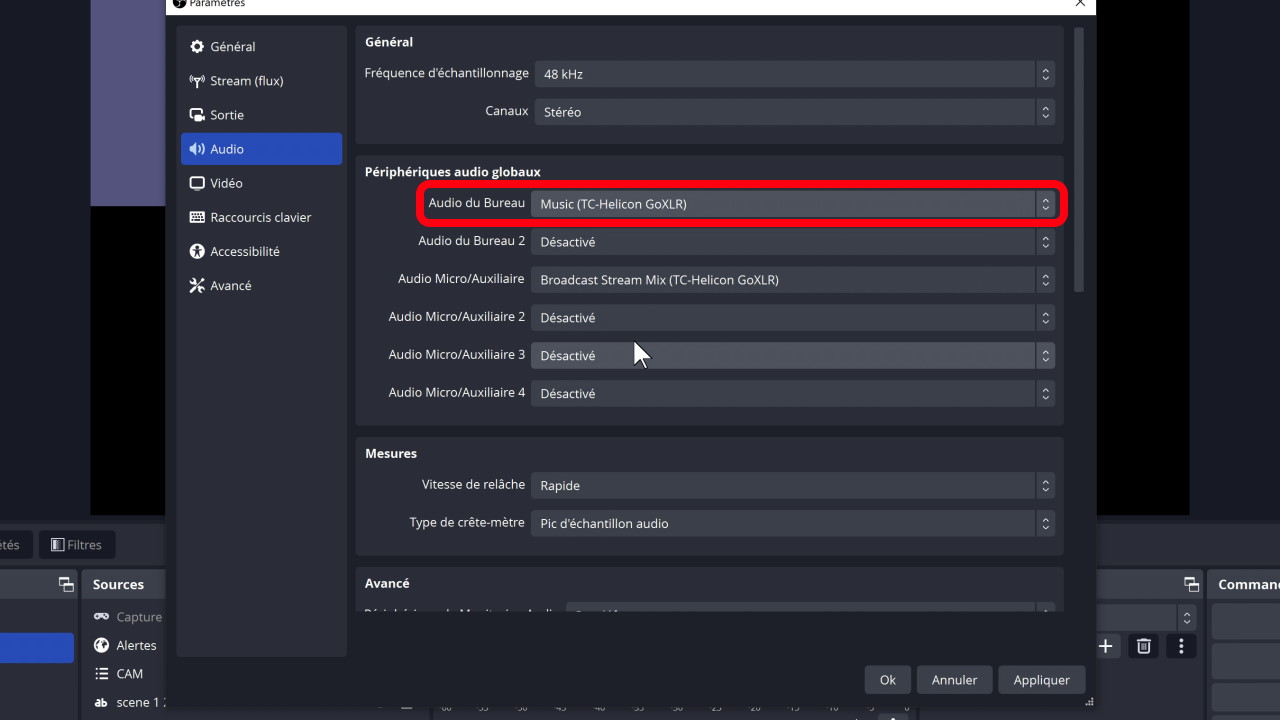Viewport: 1280px width, 720px height.
Task: Click the Annuler button
Action: pos(954,680)
